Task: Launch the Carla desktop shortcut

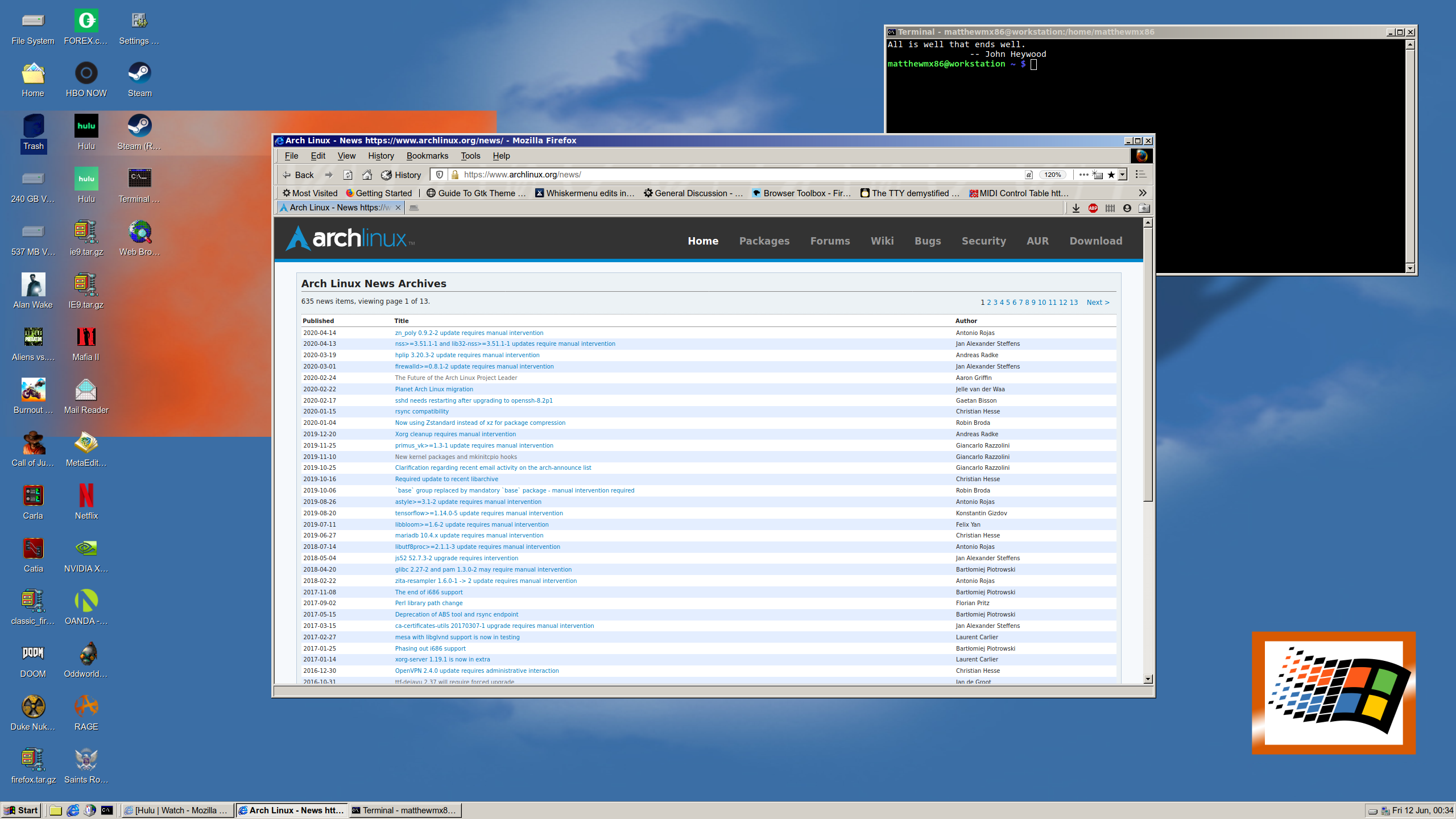Action: pyautogui.click(x=33, y=502)
